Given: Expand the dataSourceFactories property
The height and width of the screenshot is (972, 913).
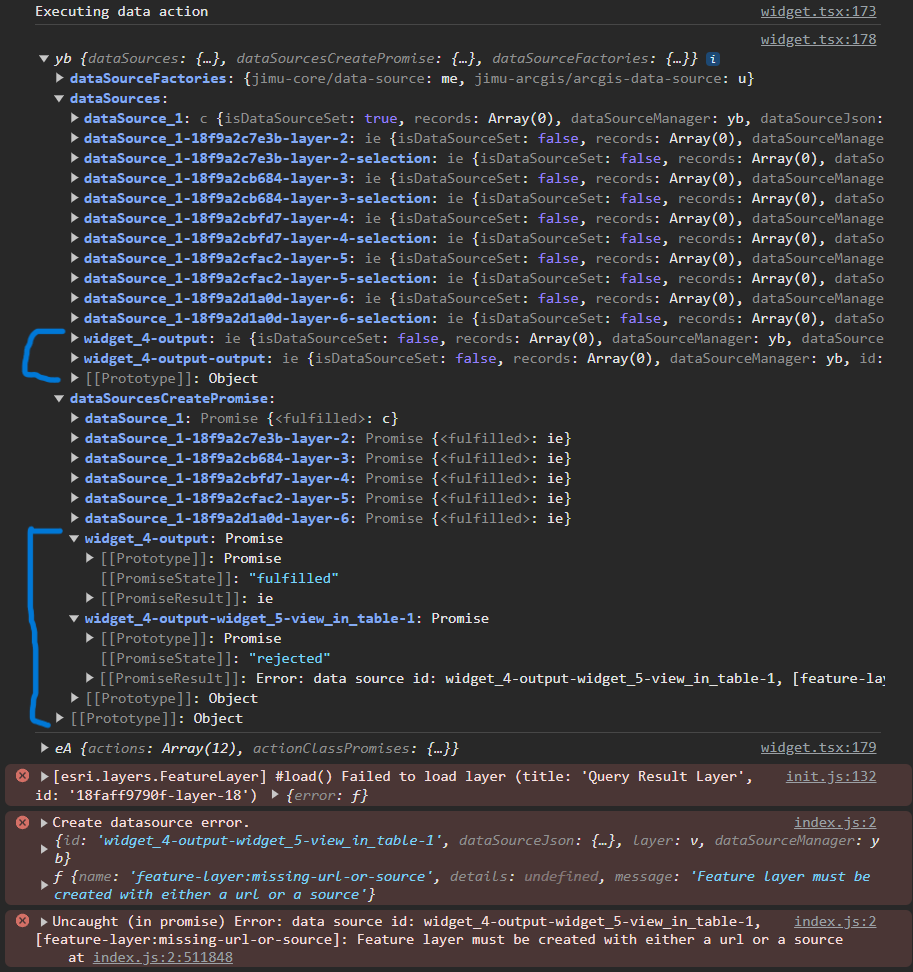Looking at the screenshot, I should pyautogui.click(x=60, y=79).
